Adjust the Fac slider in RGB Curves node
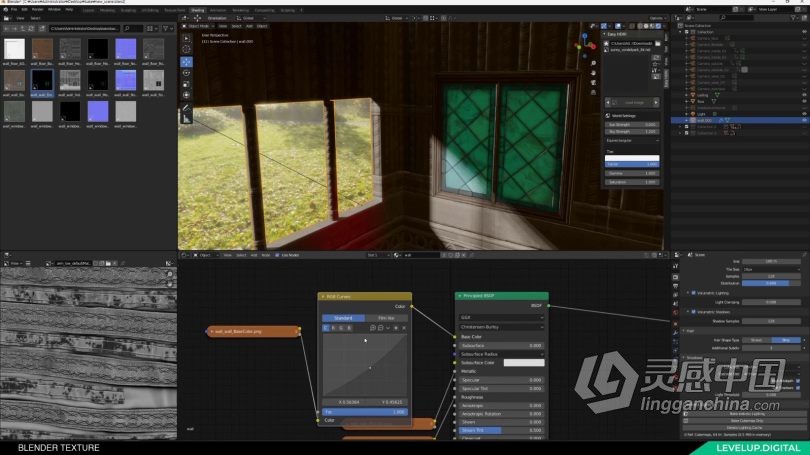This screenshot has width=810, height=455. tap(365, 412)
